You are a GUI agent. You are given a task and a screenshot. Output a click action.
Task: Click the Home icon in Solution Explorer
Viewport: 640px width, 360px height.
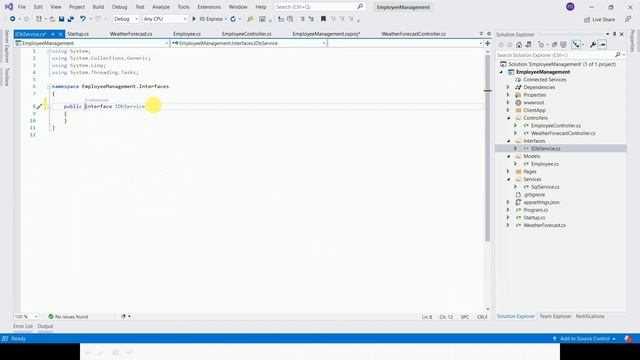point(519,44)
